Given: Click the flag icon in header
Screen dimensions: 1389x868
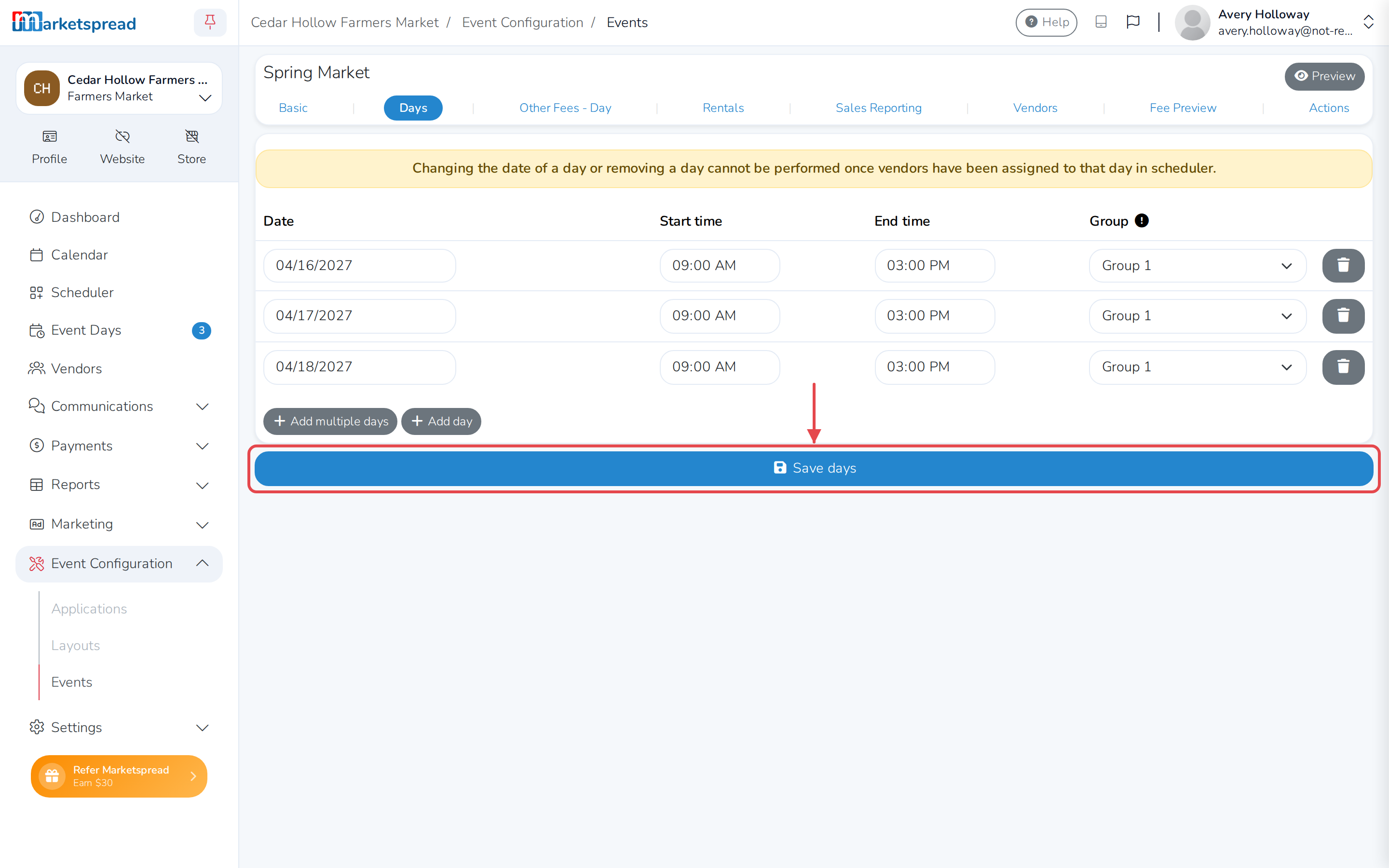Looking at the screenshot, I should 1133,22.
